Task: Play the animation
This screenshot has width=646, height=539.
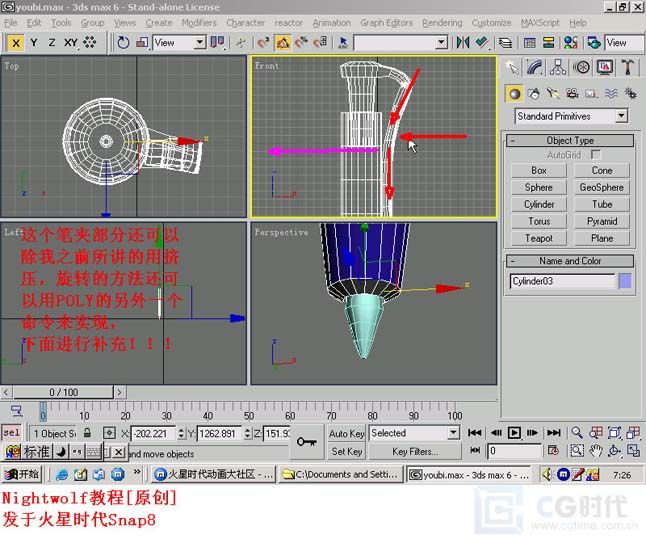Action: 514,433
